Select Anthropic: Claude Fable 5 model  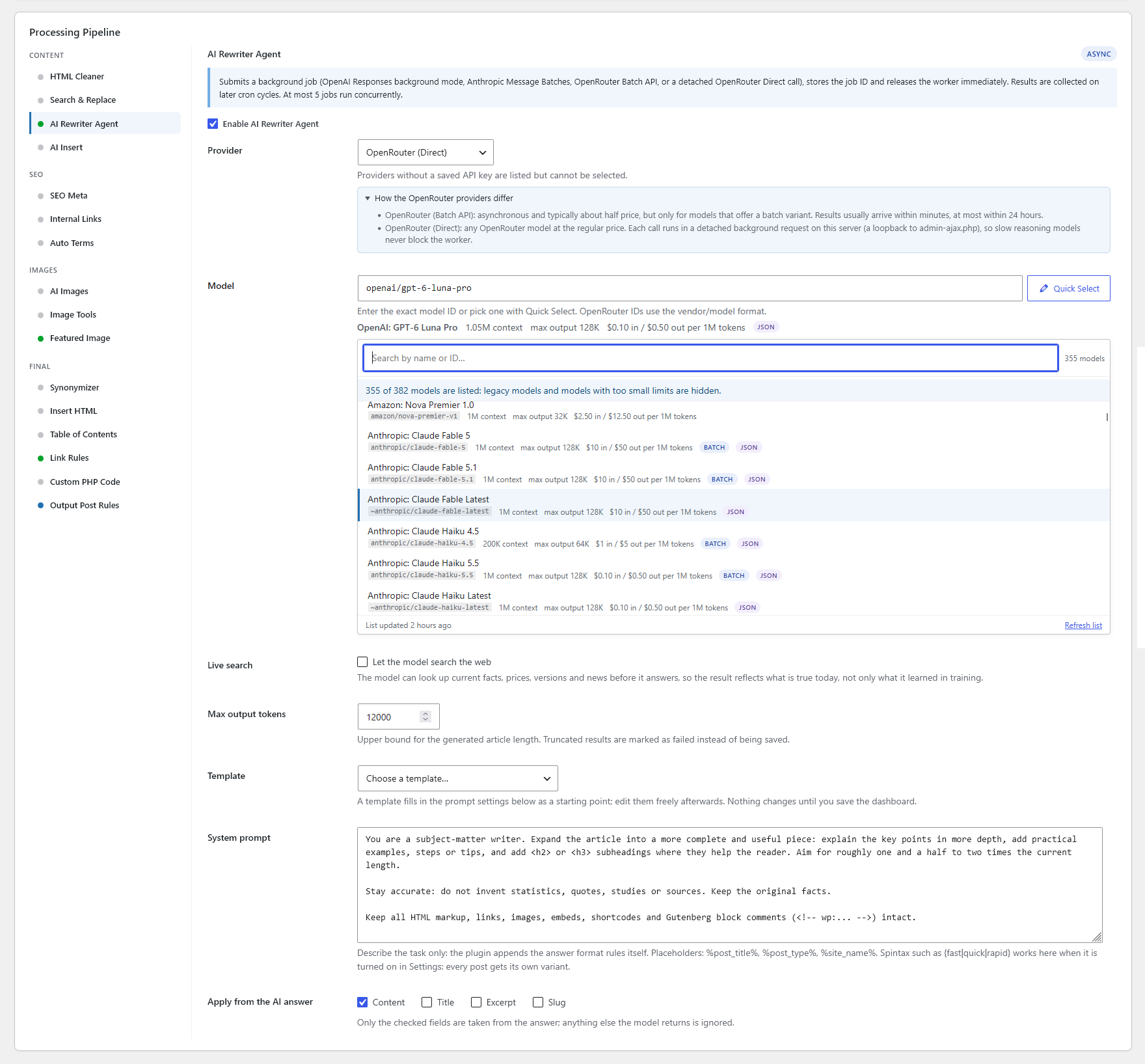pyautogui.click(x=733, y=441)
